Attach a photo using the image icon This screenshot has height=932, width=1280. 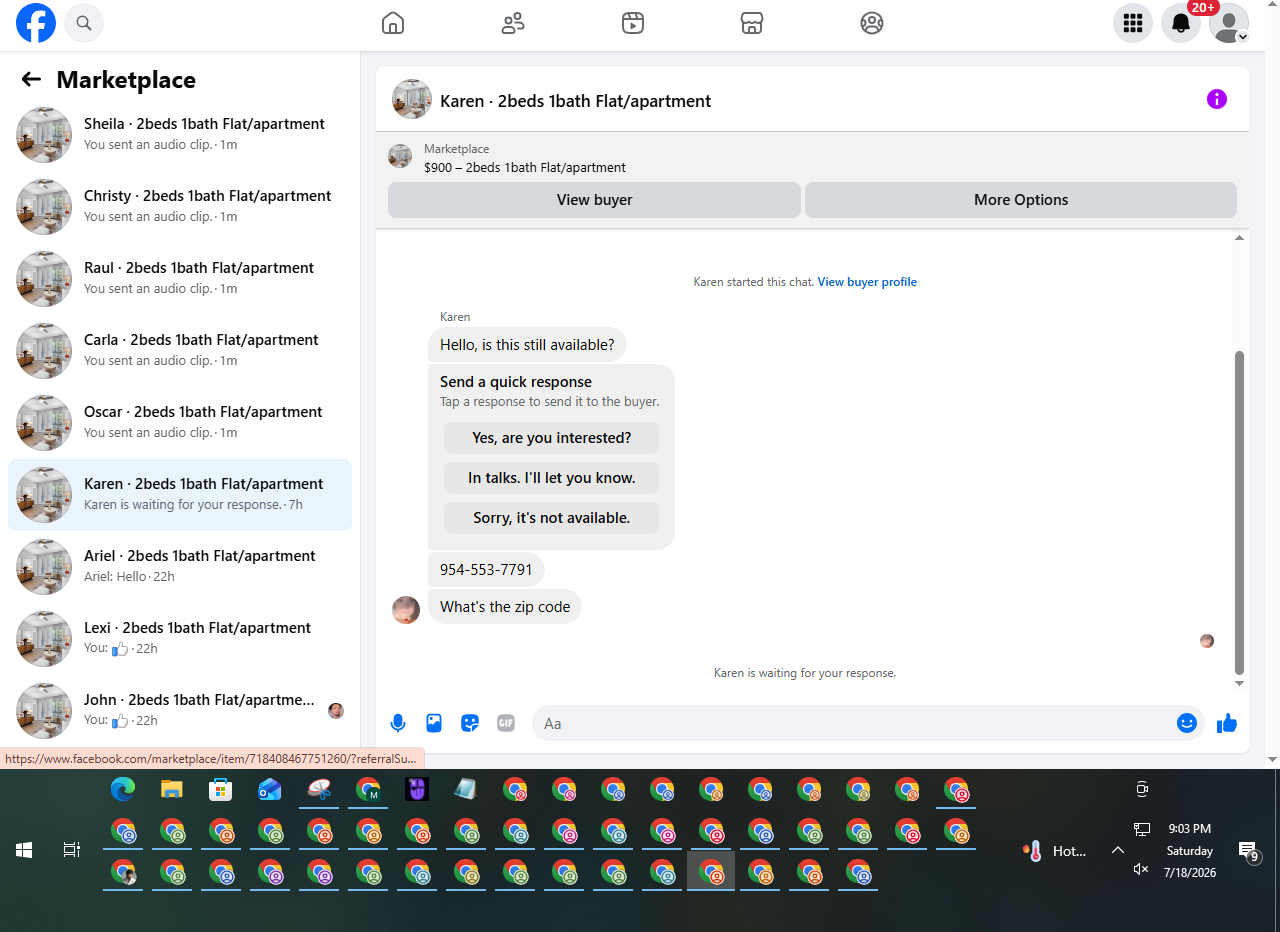point(434,723)
